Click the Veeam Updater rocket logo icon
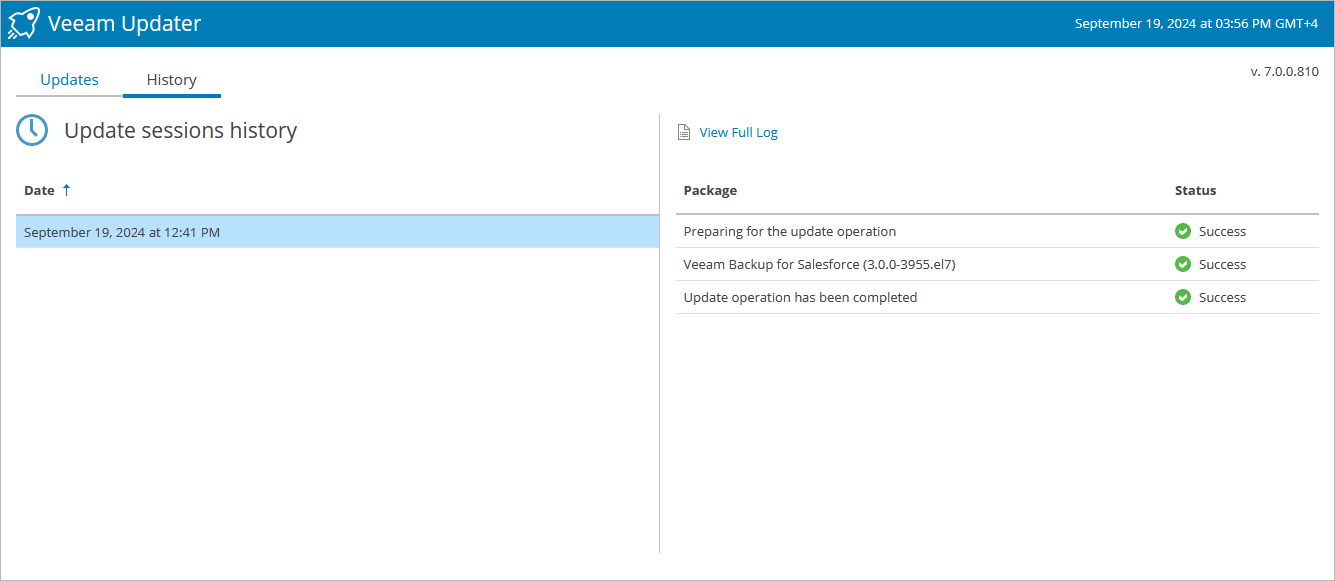This screenshot has width=1335, height=581. click(x=24, y=23)
